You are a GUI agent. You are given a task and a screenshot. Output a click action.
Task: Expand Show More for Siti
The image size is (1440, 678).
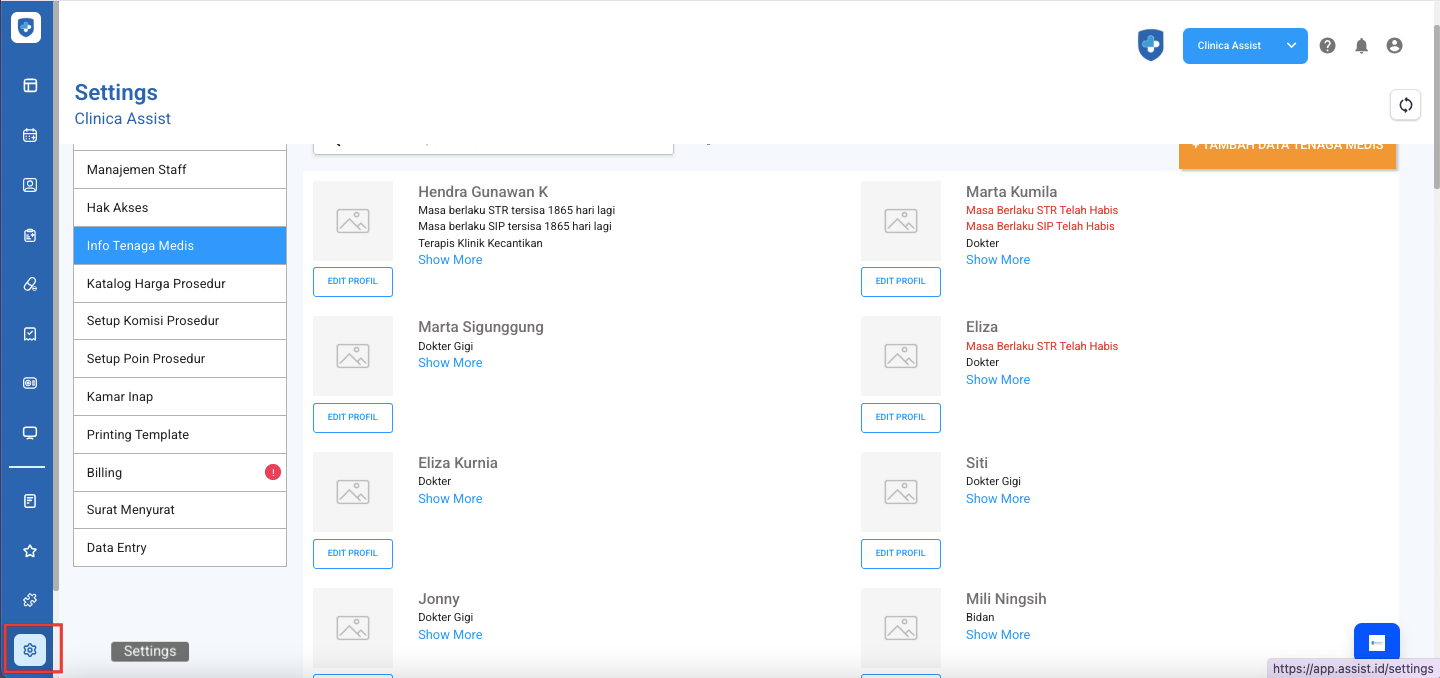click(997, 499)
